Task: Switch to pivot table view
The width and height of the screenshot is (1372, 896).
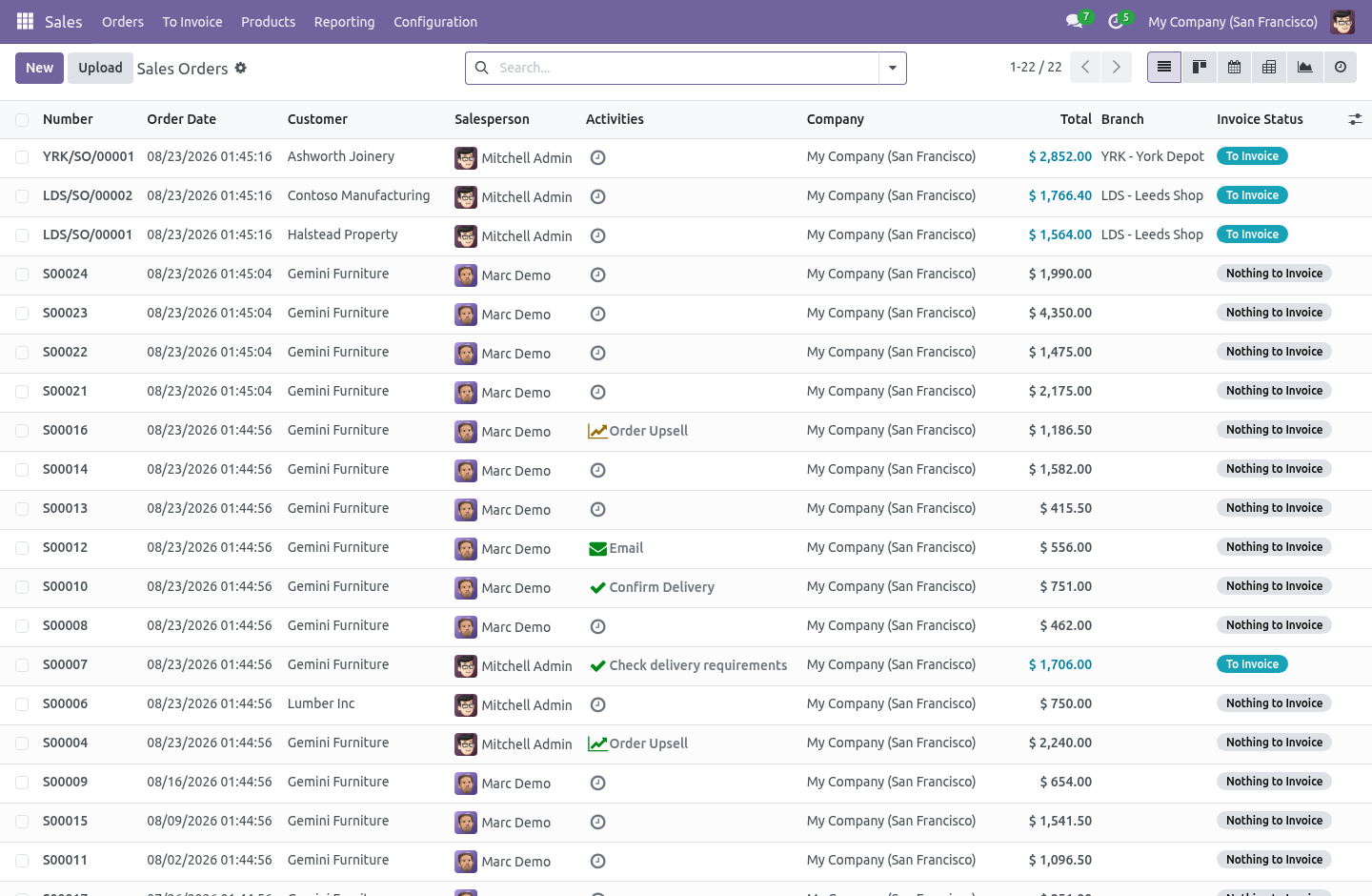Action: click(1269, 68)
